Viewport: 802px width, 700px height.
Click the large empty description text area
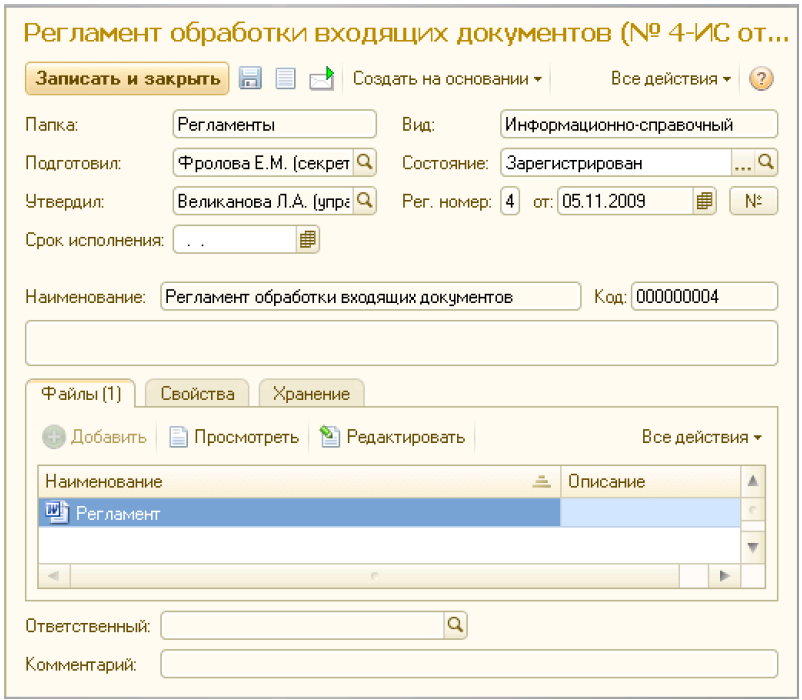(402, 343)
